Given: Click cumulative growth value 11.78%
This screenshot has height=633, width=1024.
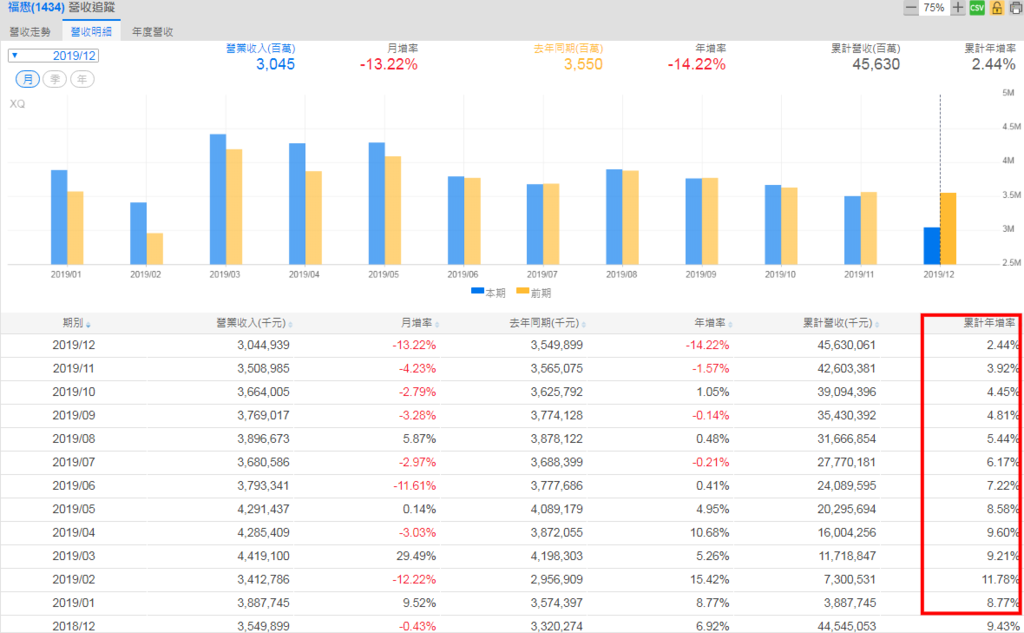Looking at the screenshot, I should [1000, 579].
